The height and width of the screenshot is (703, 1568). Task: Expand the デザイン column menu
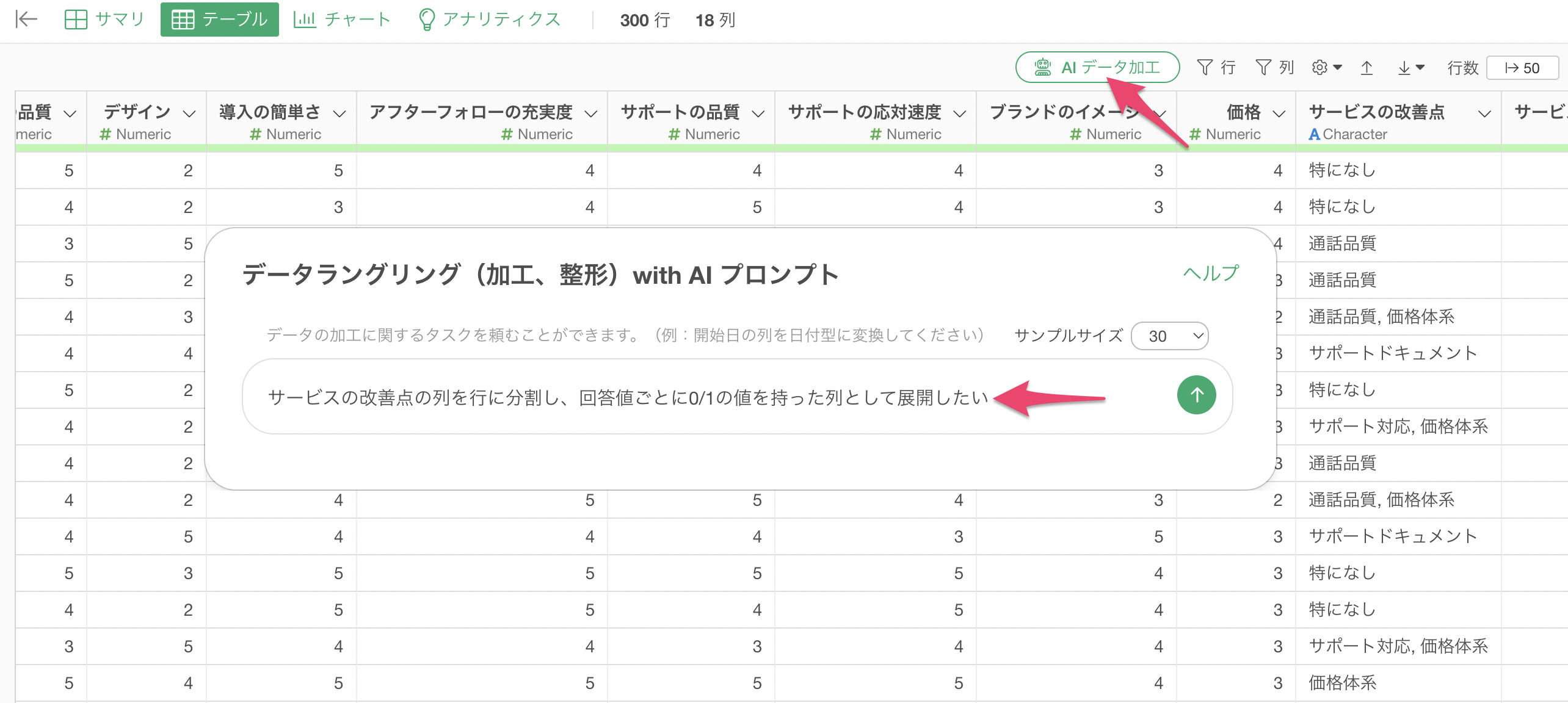point(189,114)
